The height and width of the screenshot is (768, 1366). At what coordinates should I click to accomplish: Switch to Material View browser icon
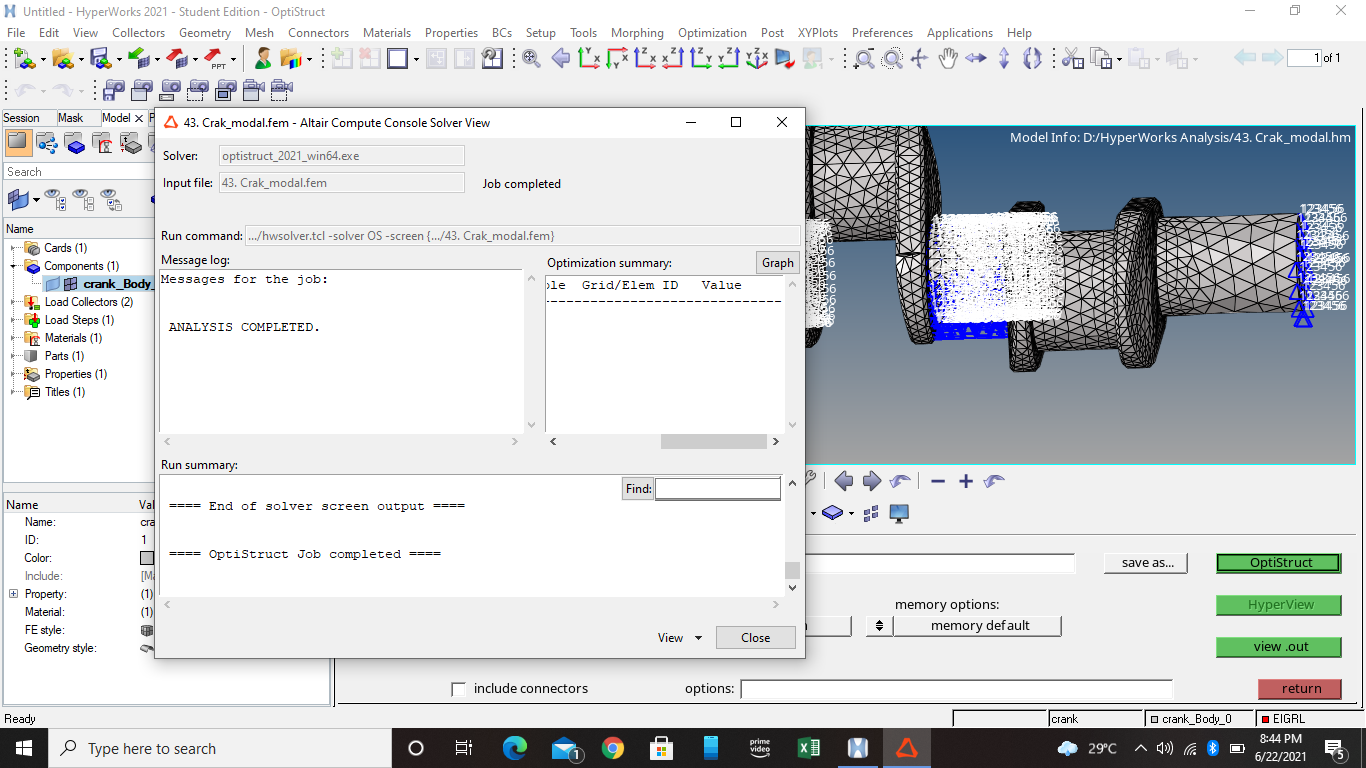pyautogui.click(x=103, y=143)
